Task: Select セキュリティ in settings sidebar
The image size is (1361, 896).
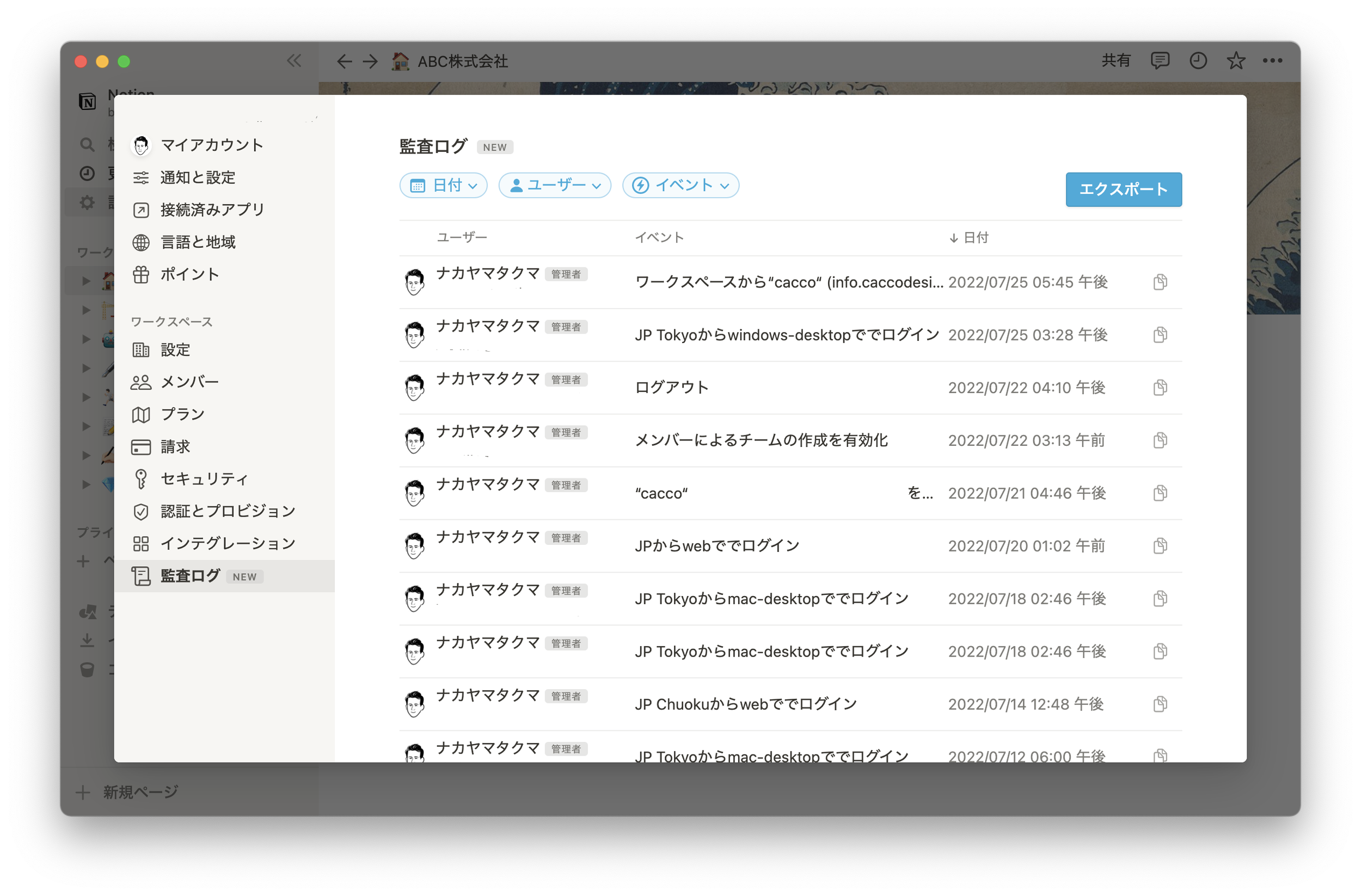Action: pos(204,478)
